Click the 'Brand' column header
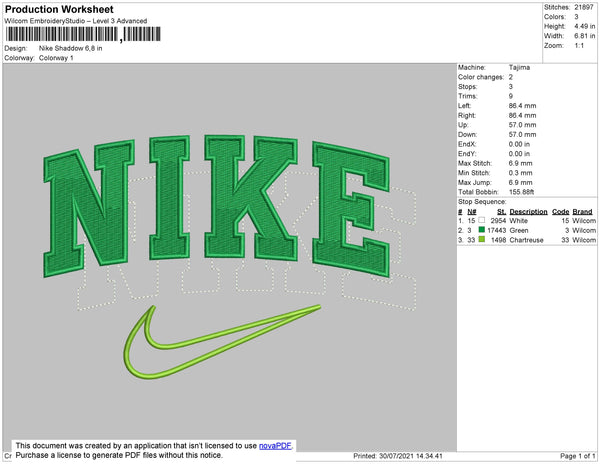 pos(582,212)
